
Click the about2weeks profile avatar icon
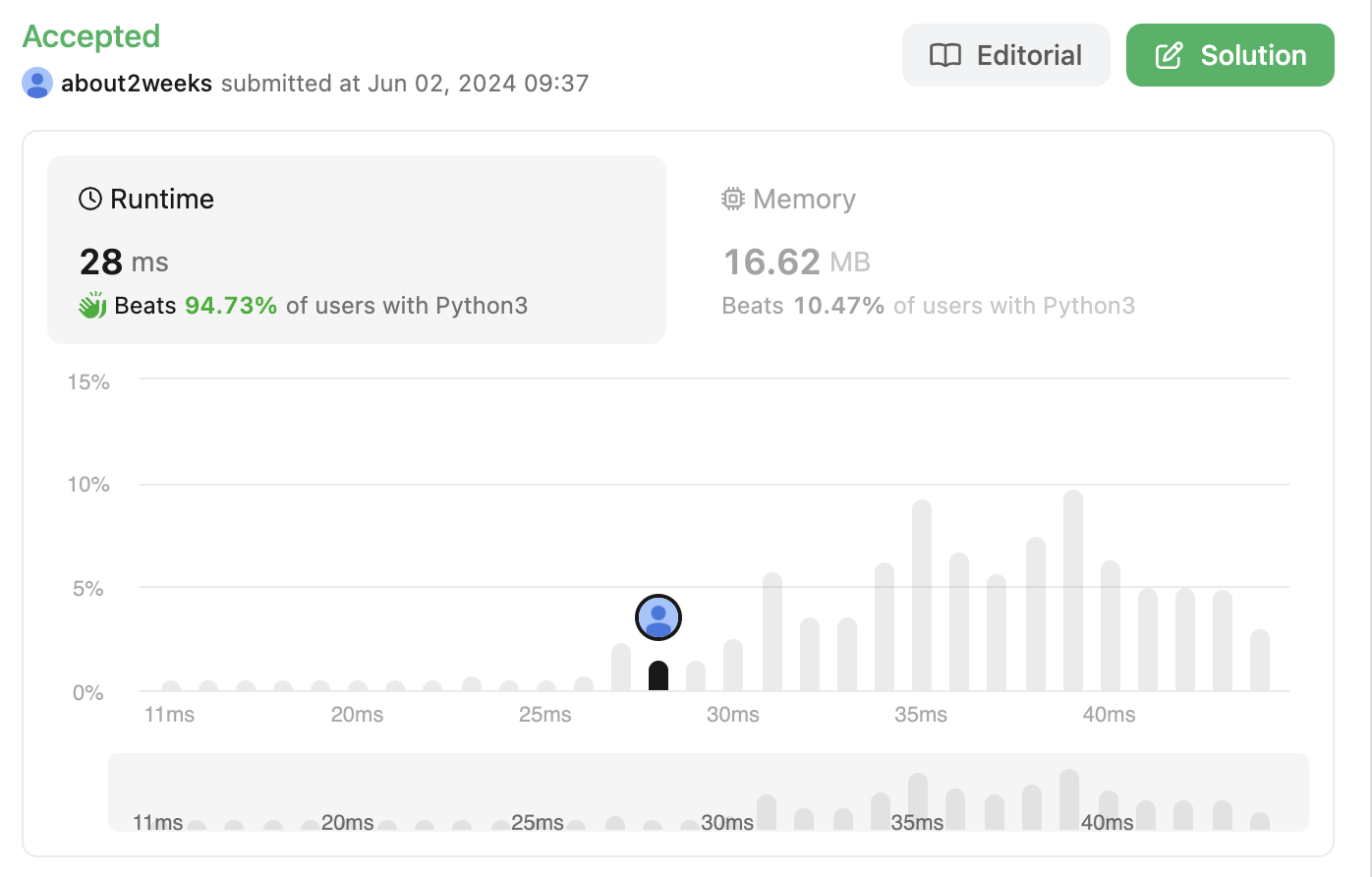[x=37, y=83]
